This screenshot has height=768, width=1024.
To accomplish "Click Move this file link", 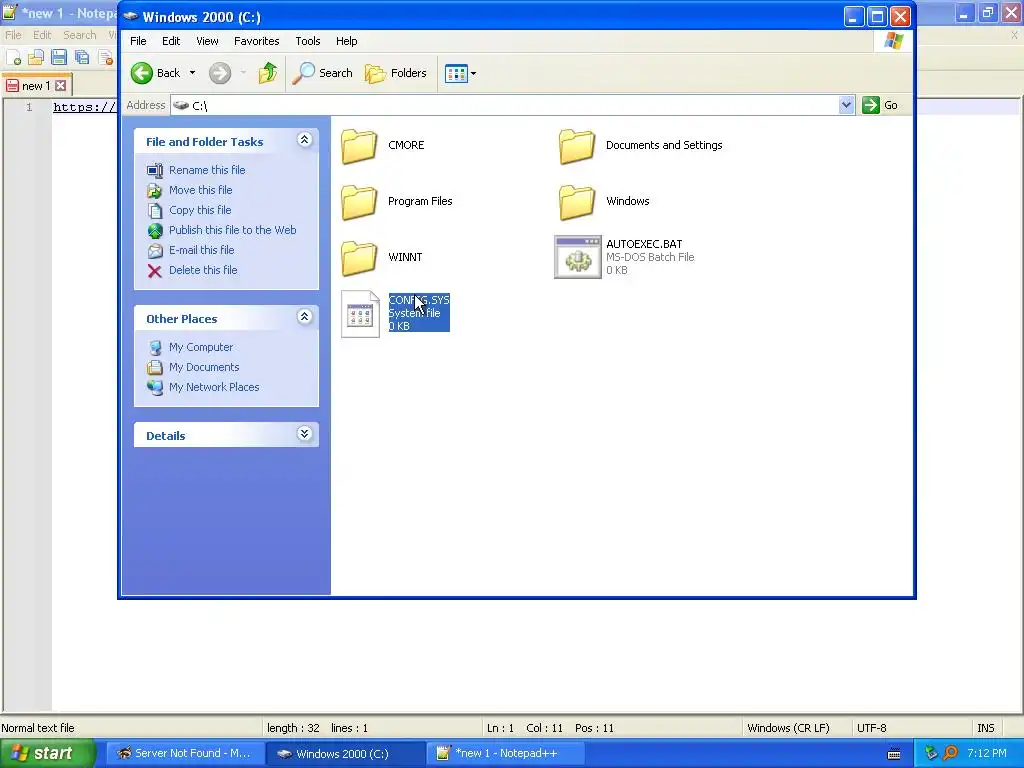I will pyautogui.click(x=200, y=190).
